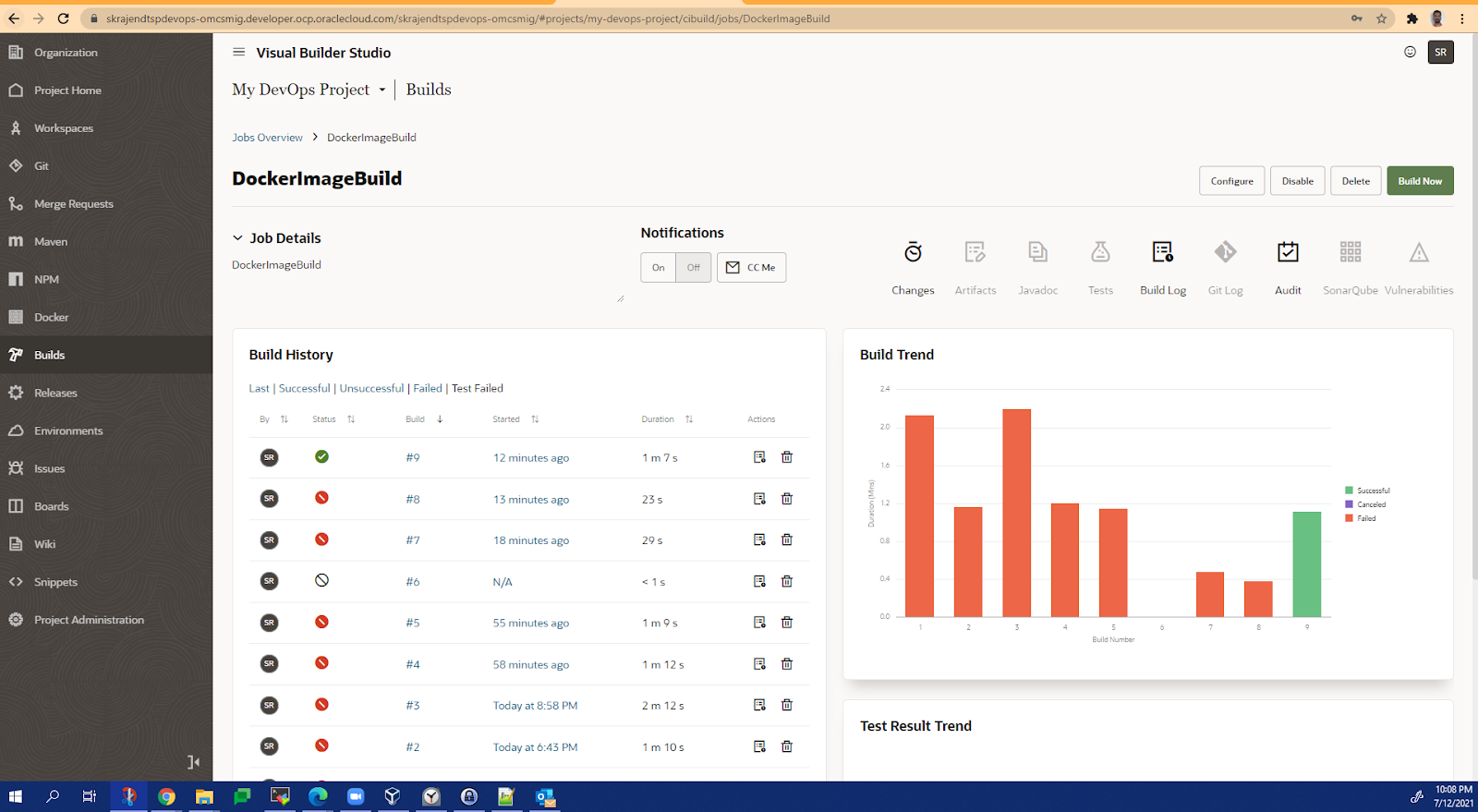Delete build #5 with trash icon
Screen dimensions: 1478x812
tap(787, 623)
